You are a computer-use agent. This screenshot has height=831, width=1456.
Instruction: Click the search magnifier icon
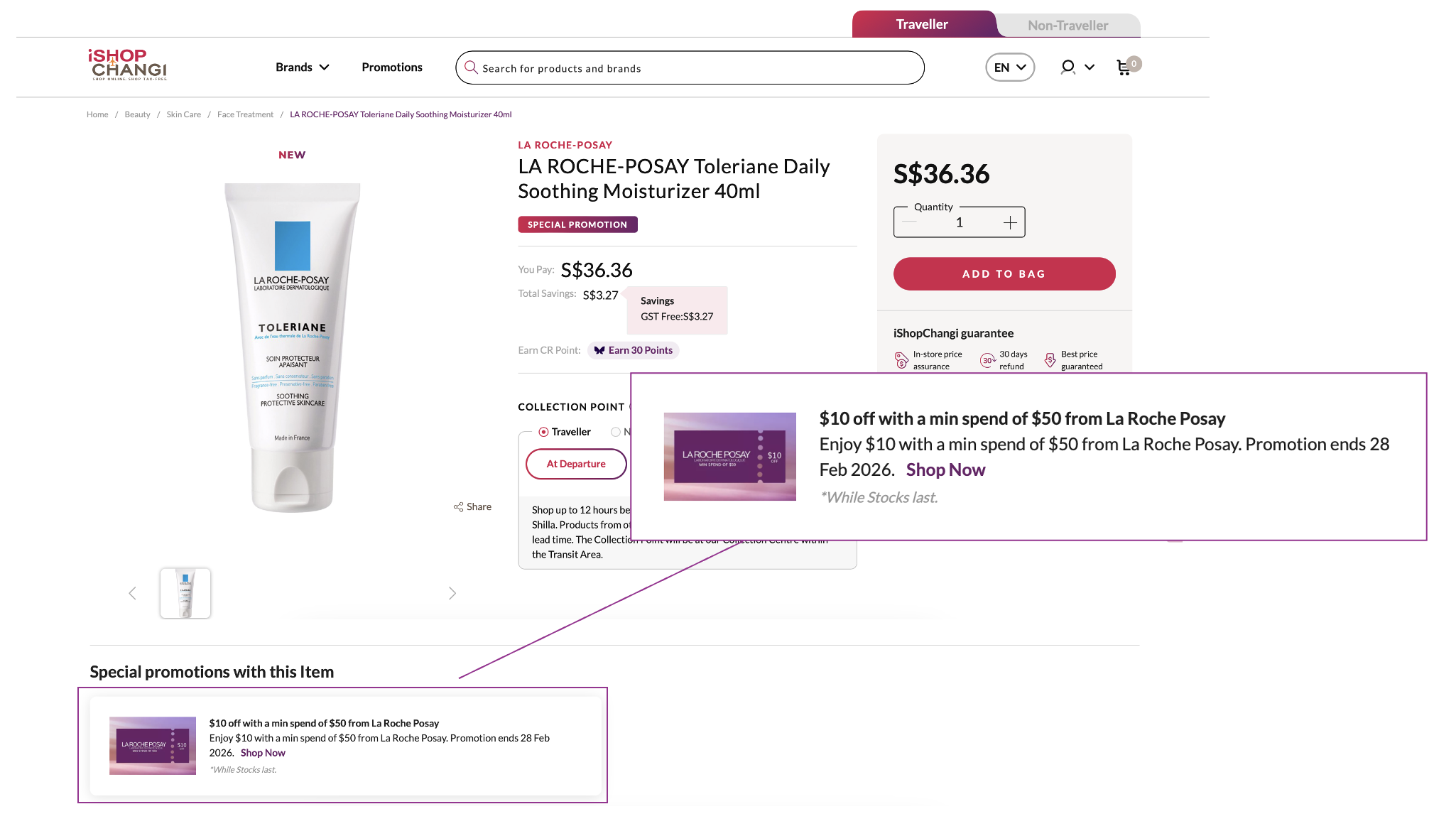tap(471, 67)
